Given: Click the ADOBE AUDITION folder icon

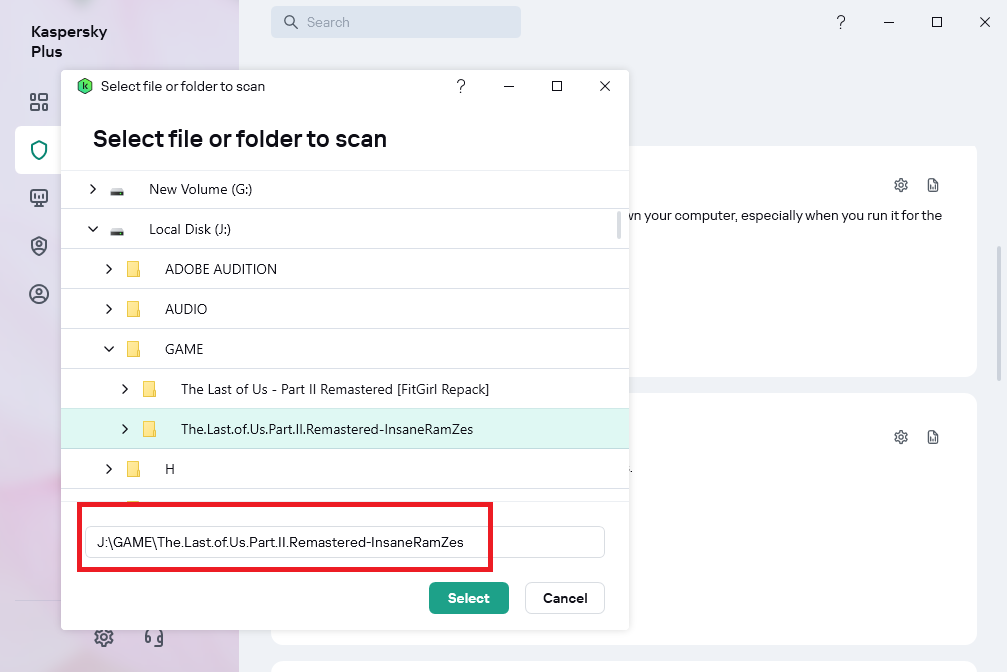Looking at the screenshot, I should click(x=133, y=269).
